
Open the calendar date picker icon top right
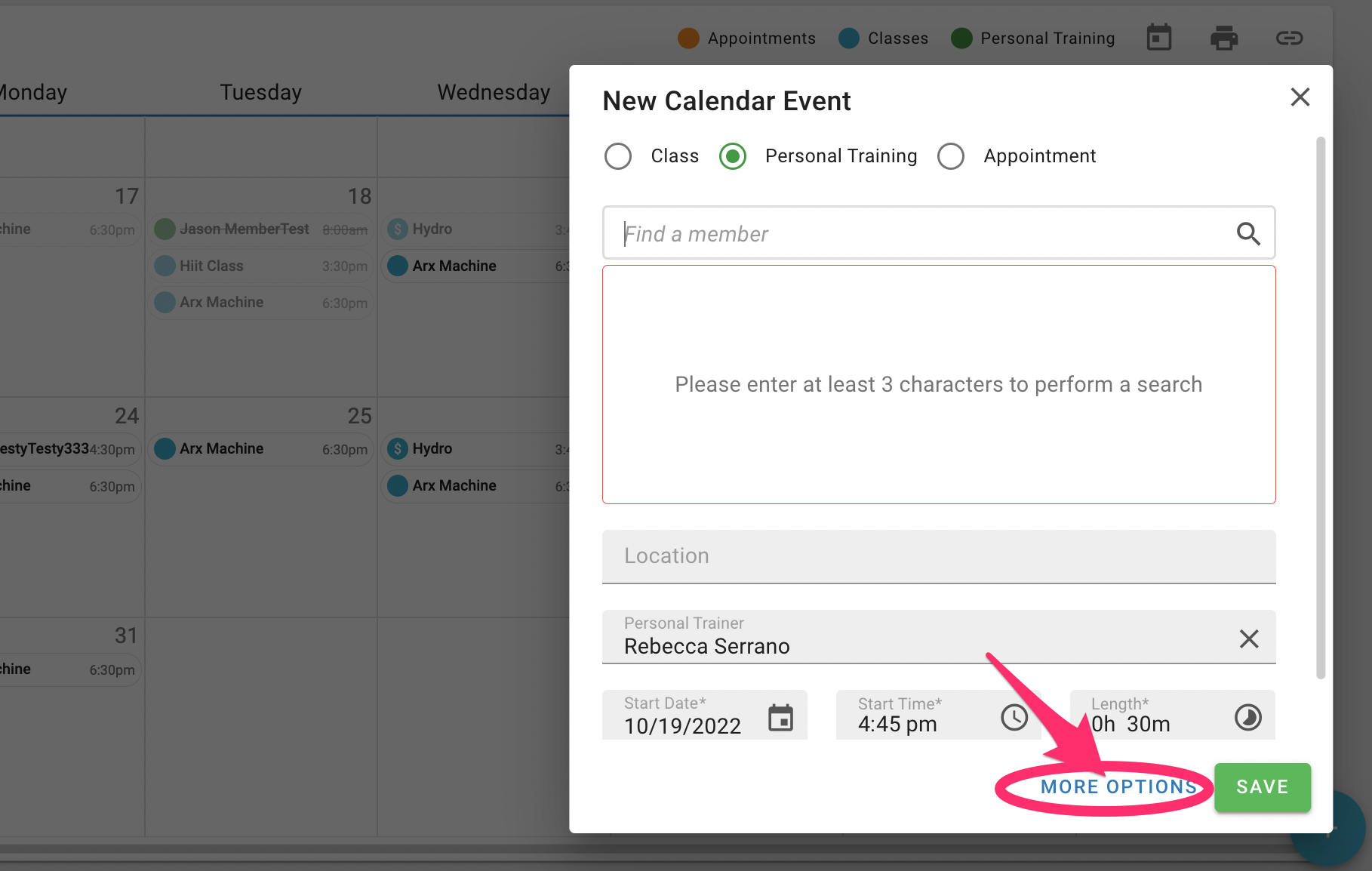[x=1159, y=37]
